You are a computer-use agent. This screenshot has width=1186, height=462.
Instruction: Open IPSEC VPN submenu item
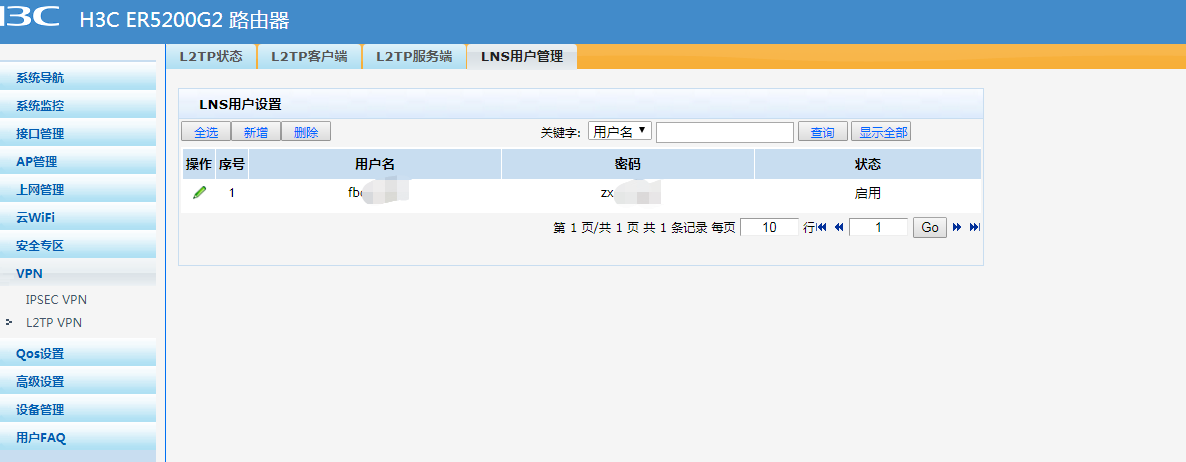[x=56, y=299]
